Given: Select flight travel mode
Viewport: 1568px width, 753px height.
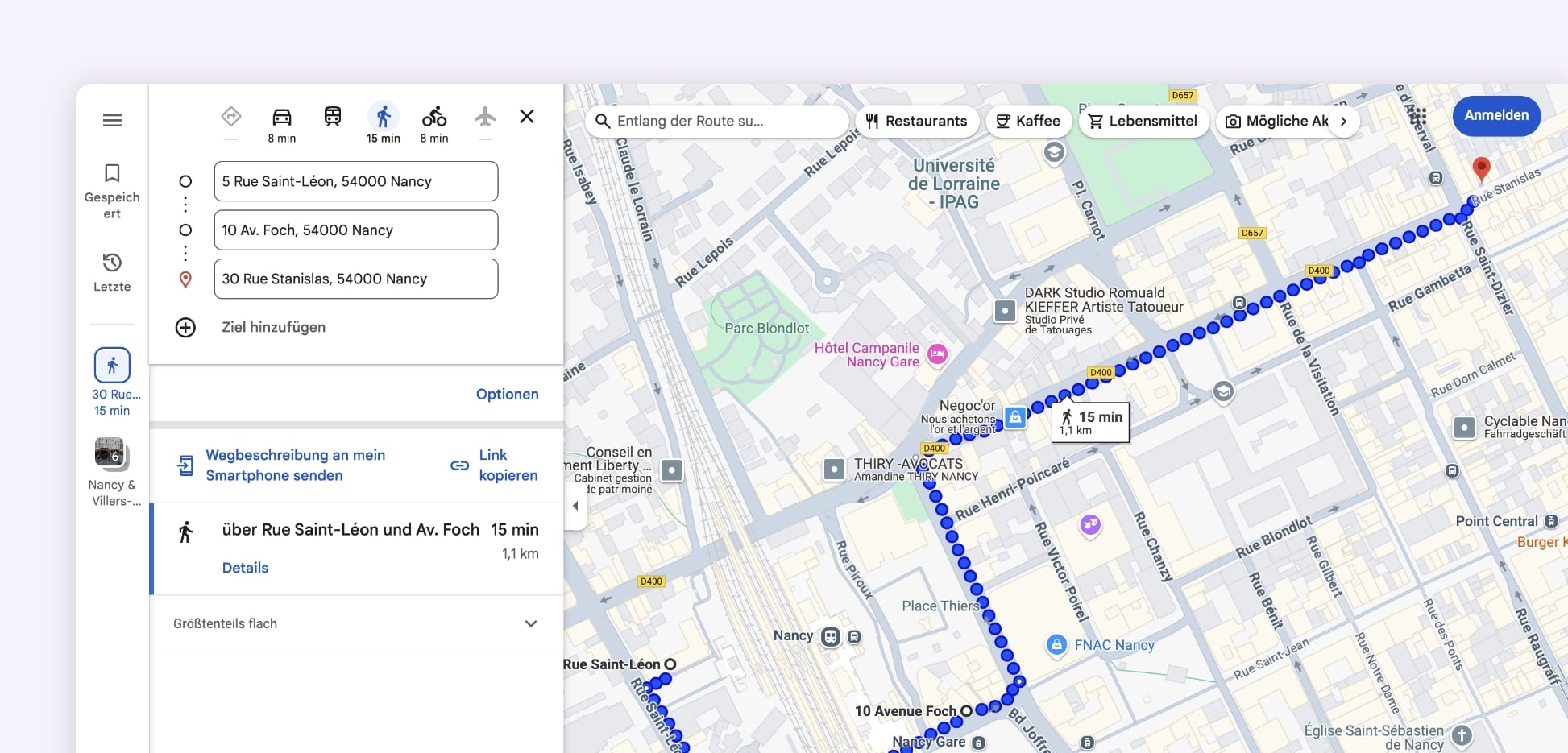Looking at the screenshot, I should 484,118.
